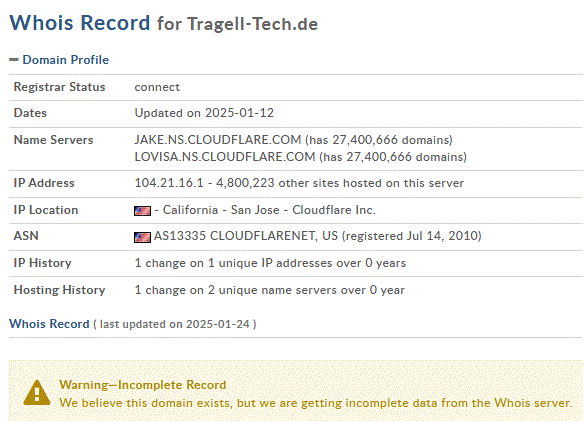Click the IP address 104.21.16.1
Image resolution: width=584 pixels, height=422 pixels.
[169, 183]
